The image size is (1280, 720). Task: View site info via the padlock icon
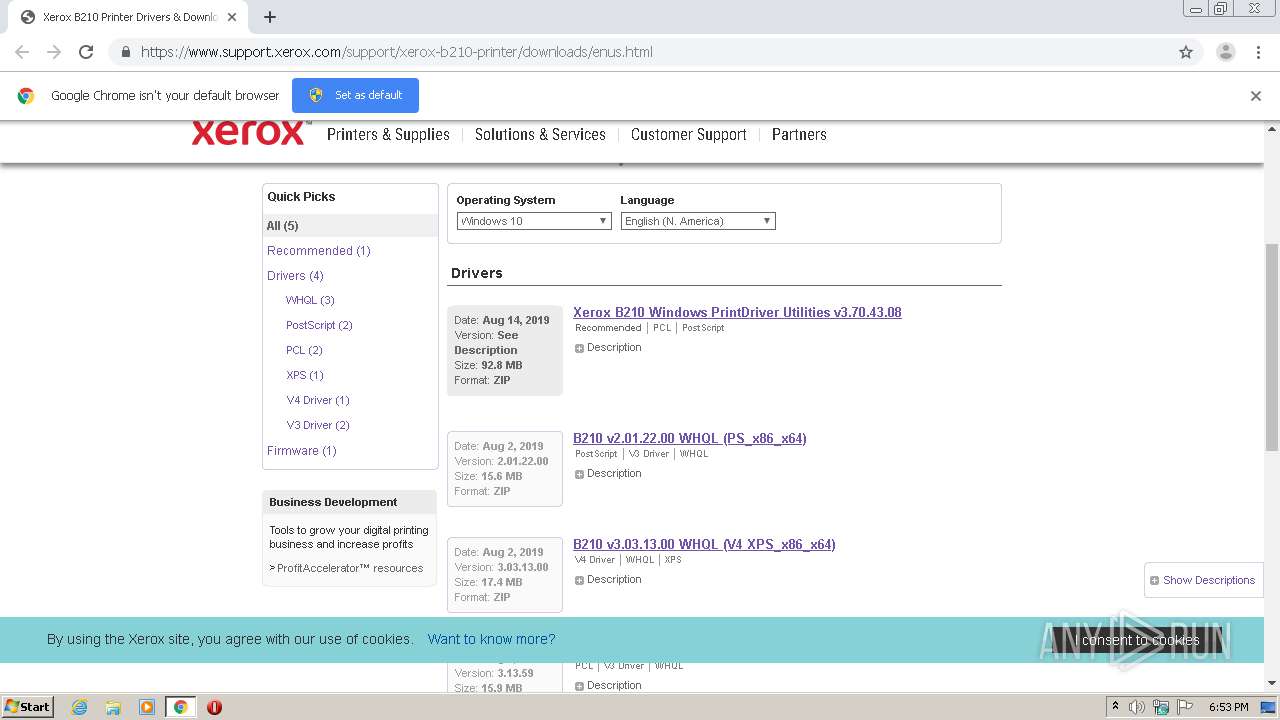click(x=125, y=52)
